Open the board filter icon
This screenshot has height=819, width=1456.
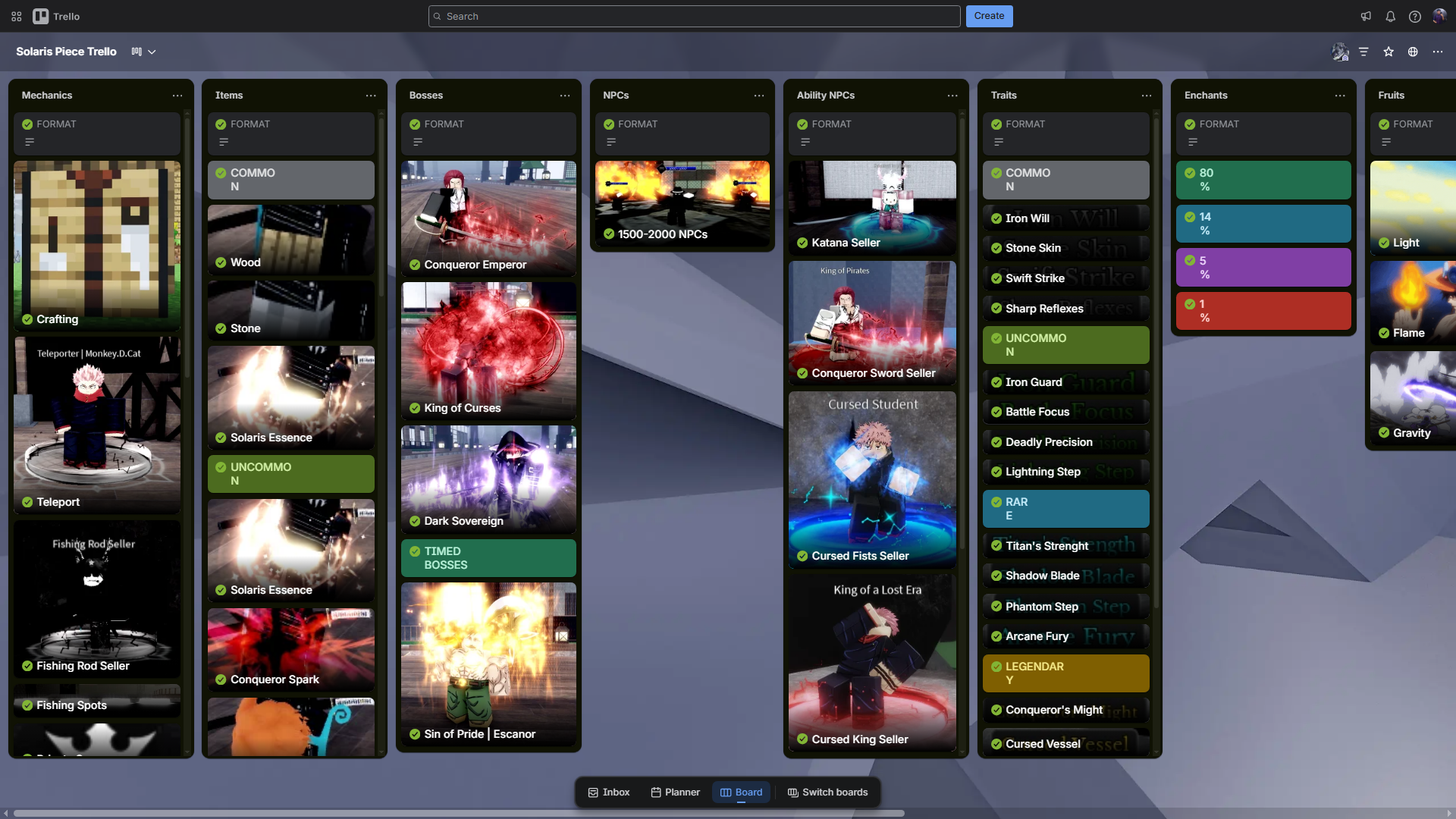1363,52
